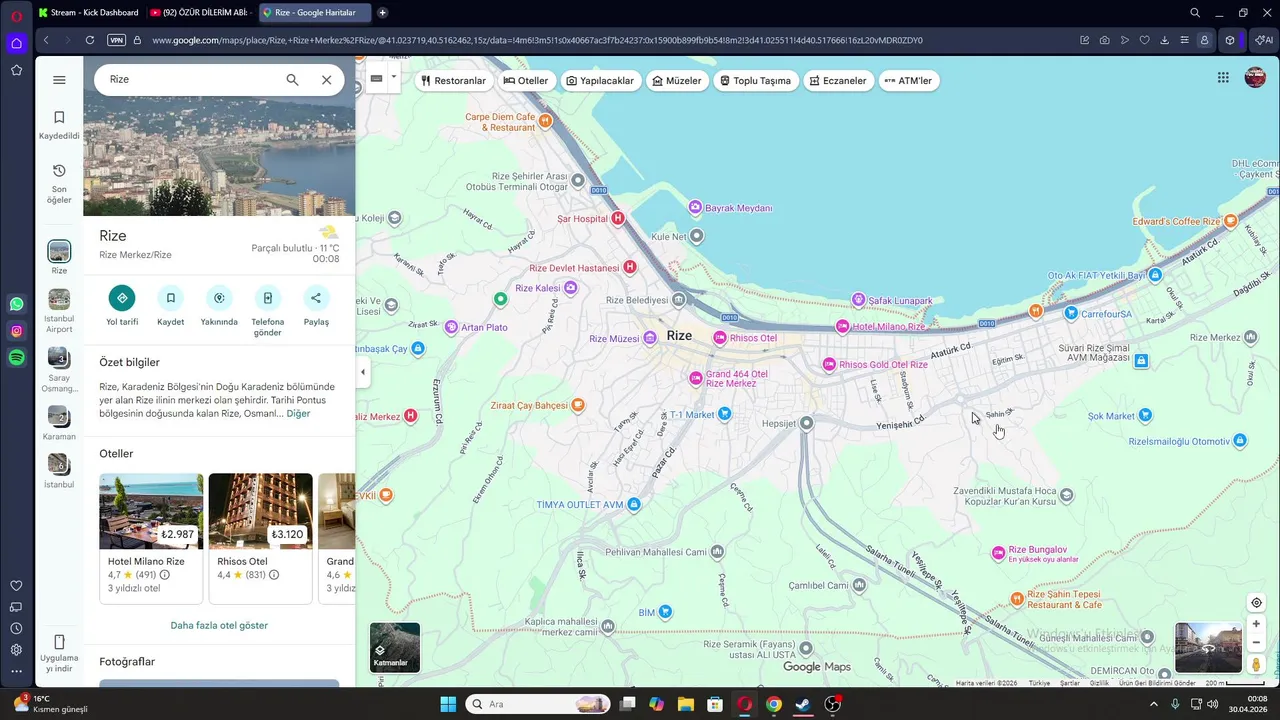
Task: Click the search magnifier icon
Action: 292,80
